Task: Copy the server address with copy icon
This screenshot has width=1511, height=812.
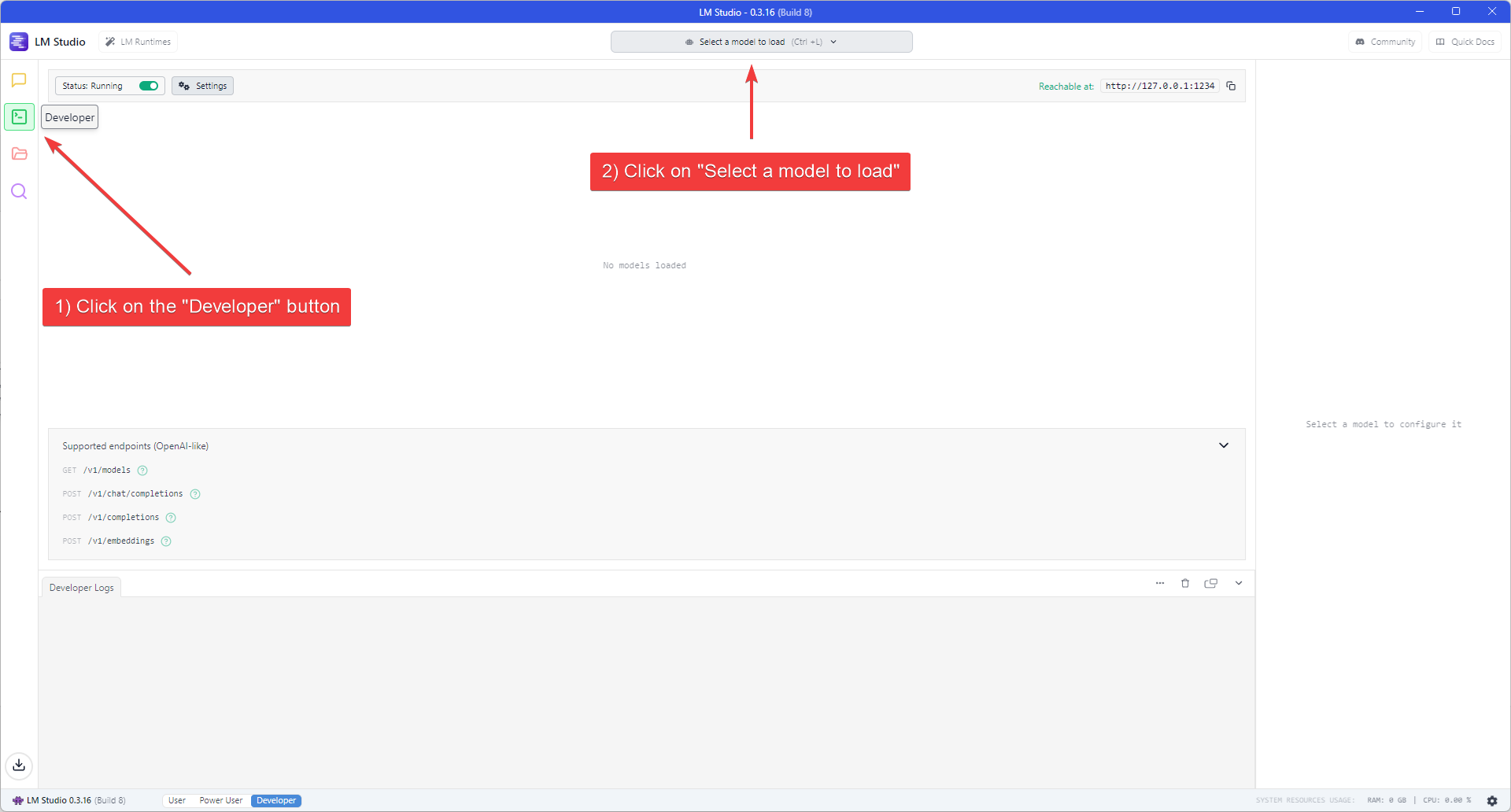Action: click(x=1231, y=86)
